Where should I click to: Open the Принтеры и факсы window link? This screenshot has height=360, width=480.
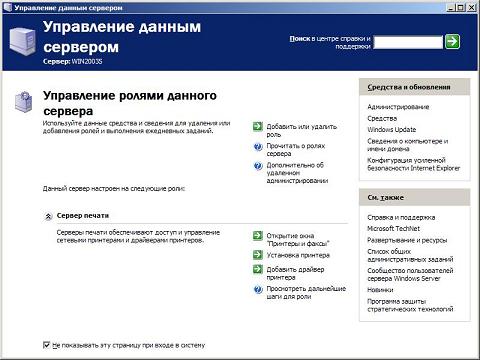point(298,239)
